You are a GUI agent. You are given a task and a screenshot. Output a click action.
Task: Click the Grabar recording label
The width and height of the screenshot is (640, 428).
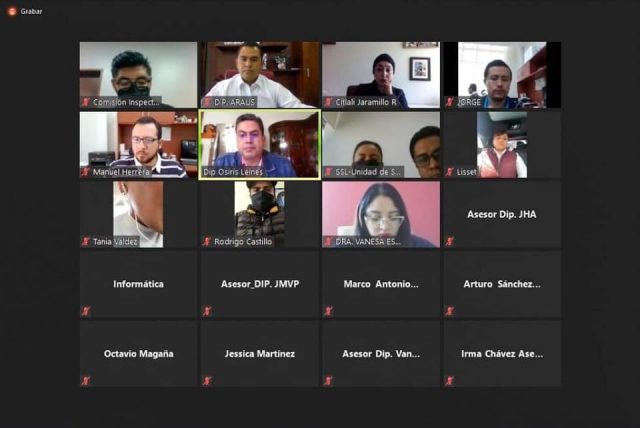click(31, 11)
